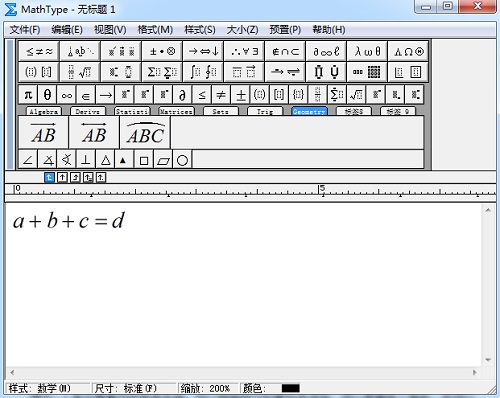Open the 样式(S) menu

click(x=200, y=30)
